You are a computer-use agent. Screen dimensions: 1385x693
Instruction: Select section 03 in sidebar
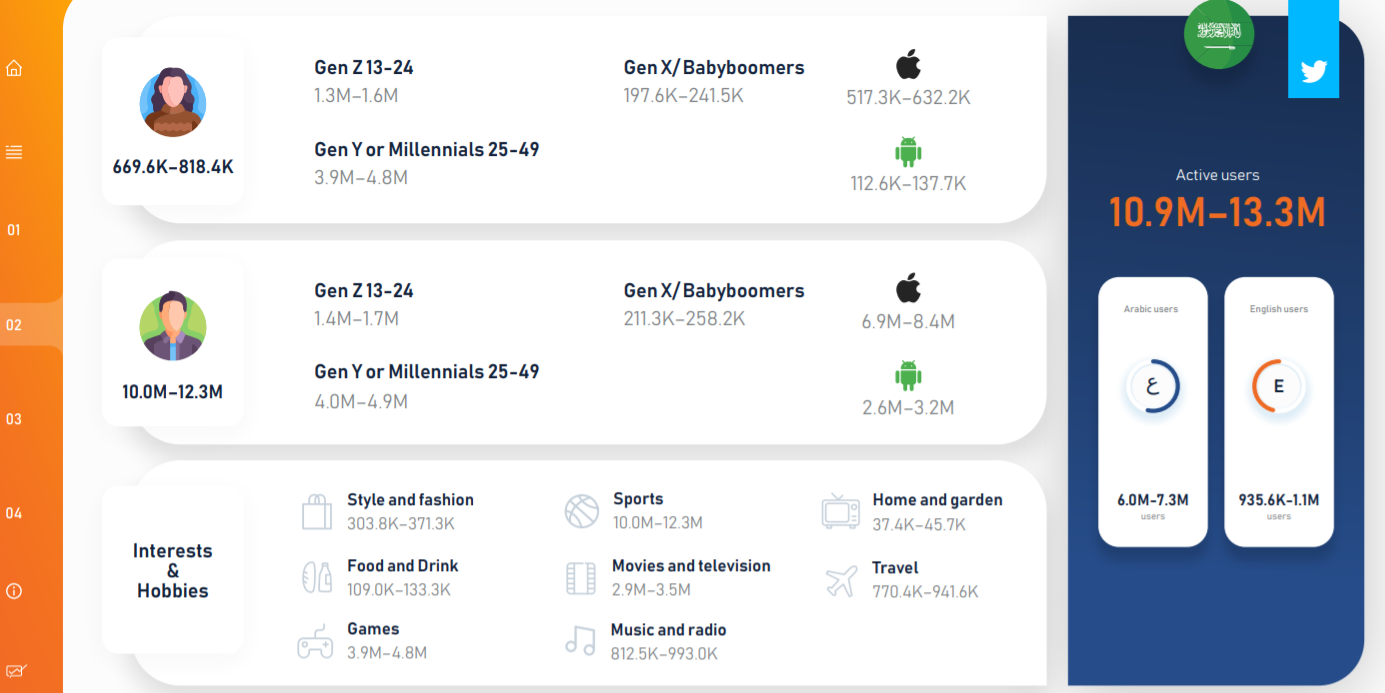(x=14, y=419)
